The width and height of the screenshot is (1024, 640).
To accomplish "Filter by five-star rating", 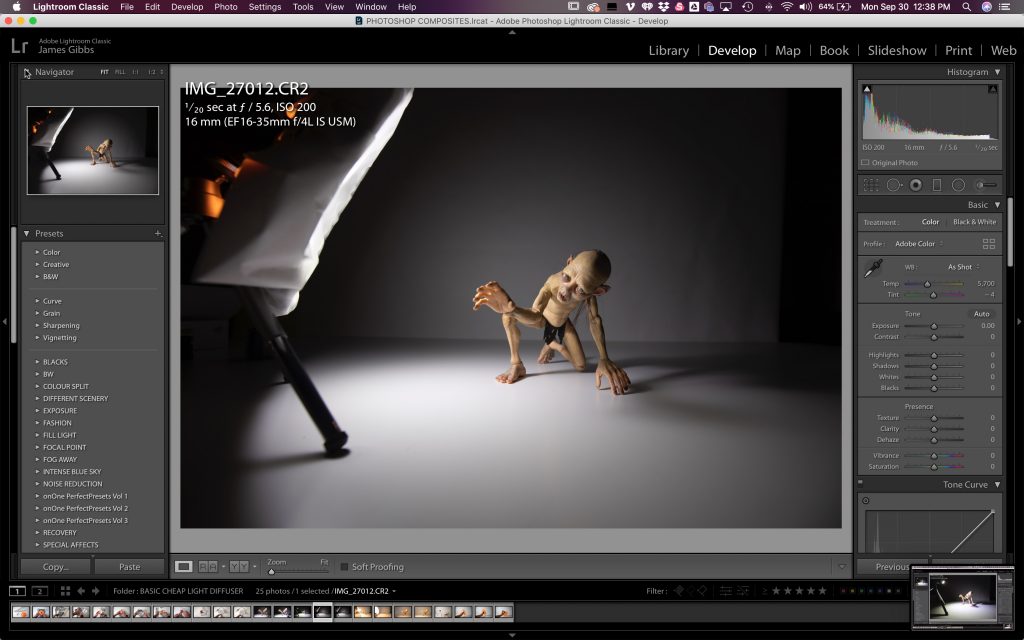I will pyautogui.click(x=822, y=590).
